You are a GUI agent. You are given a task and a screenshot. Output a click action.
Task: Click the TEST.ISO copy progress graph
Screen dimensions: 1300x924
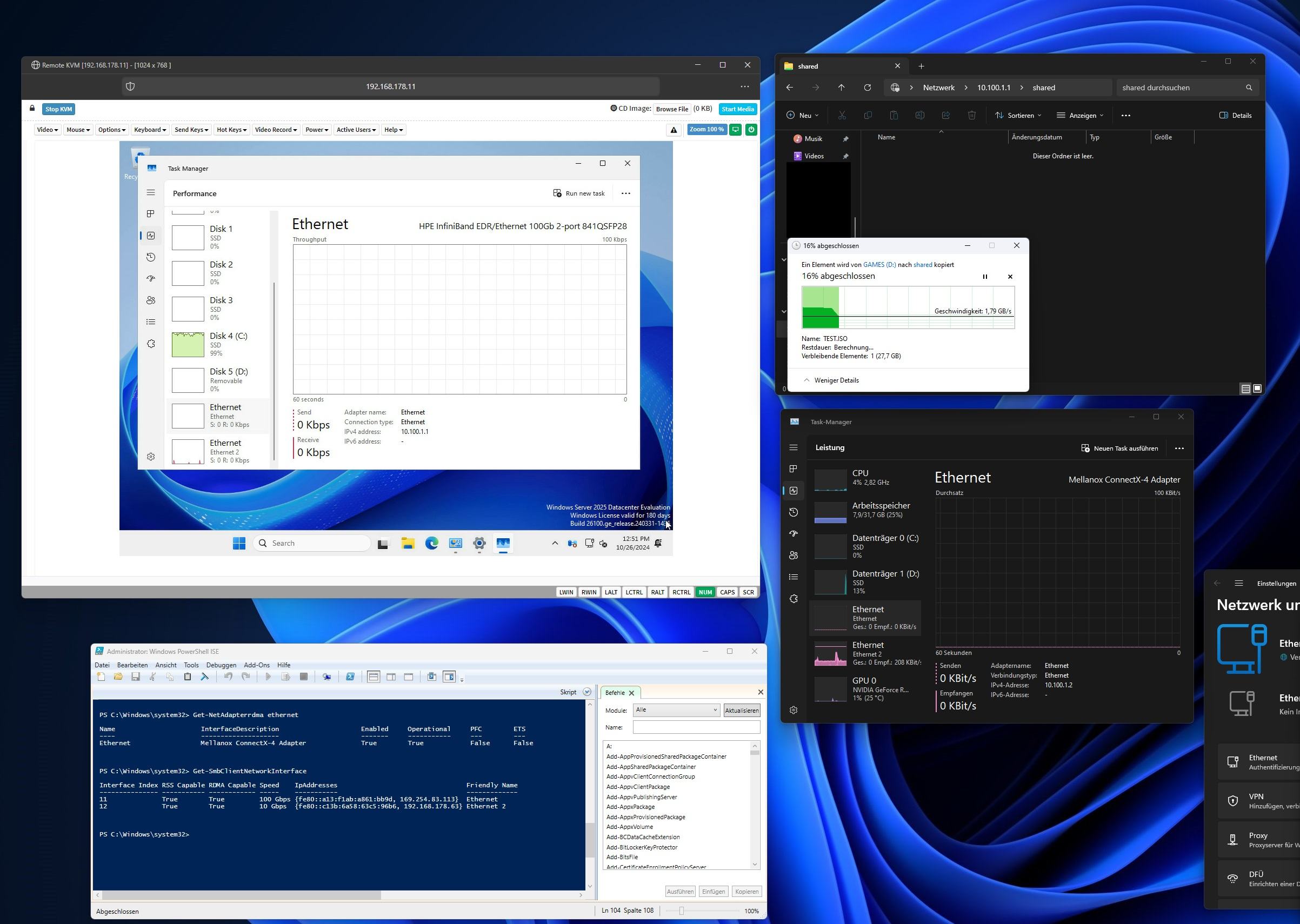tap(908, 307)
